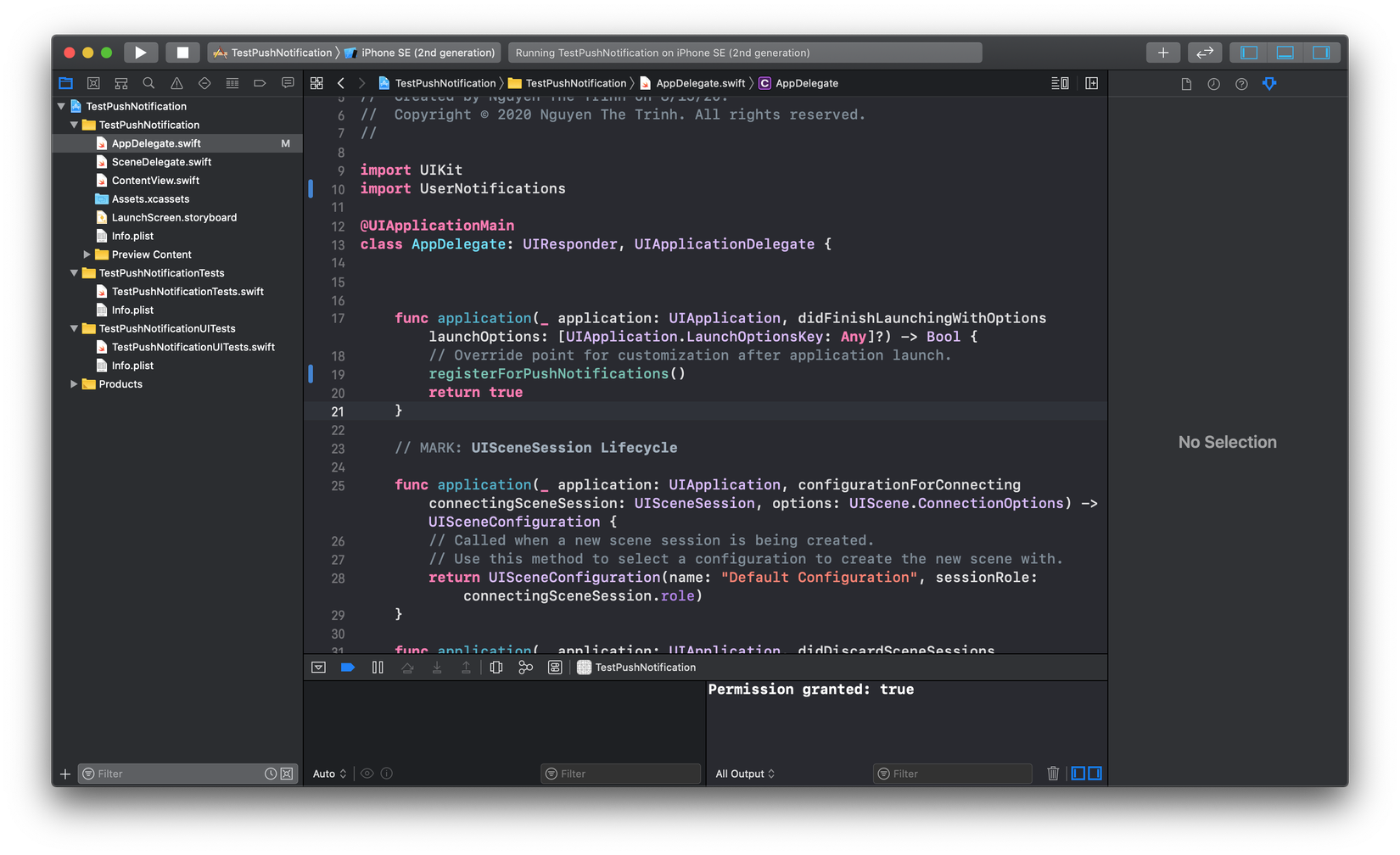Image resolution: width=1400 pixels, height=855 pixels.
Task: Toggle the Navigator panel visibility
Action: point(1249,53)
